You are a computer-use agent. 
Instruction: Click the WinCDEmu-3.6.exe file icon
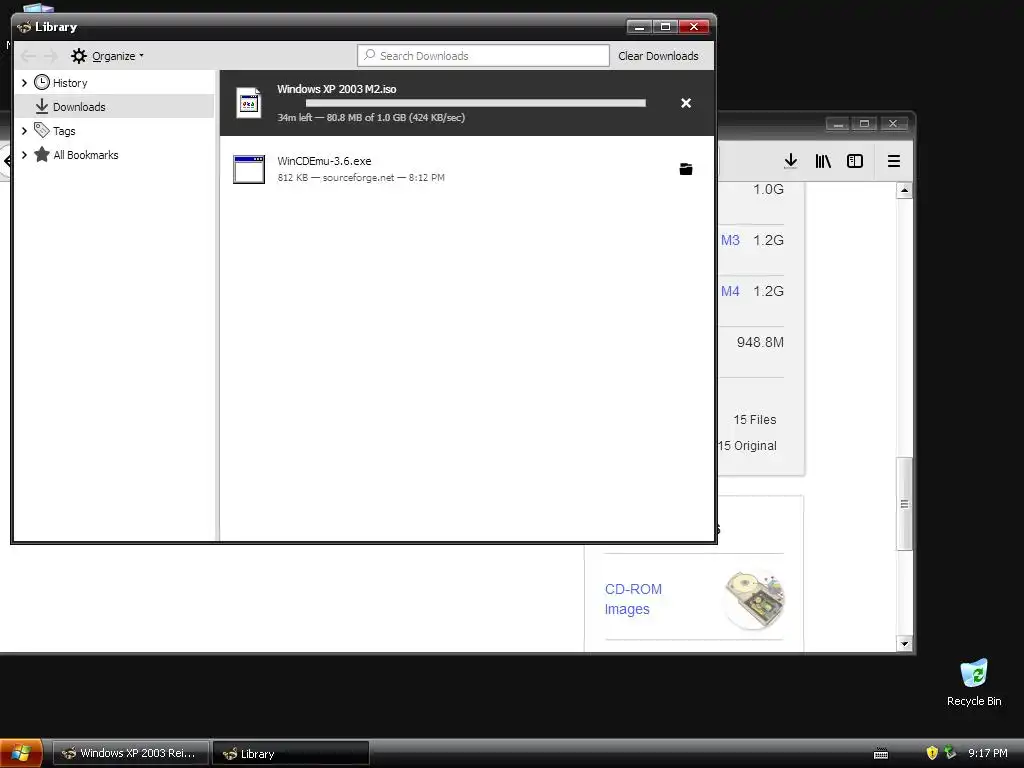249,169
